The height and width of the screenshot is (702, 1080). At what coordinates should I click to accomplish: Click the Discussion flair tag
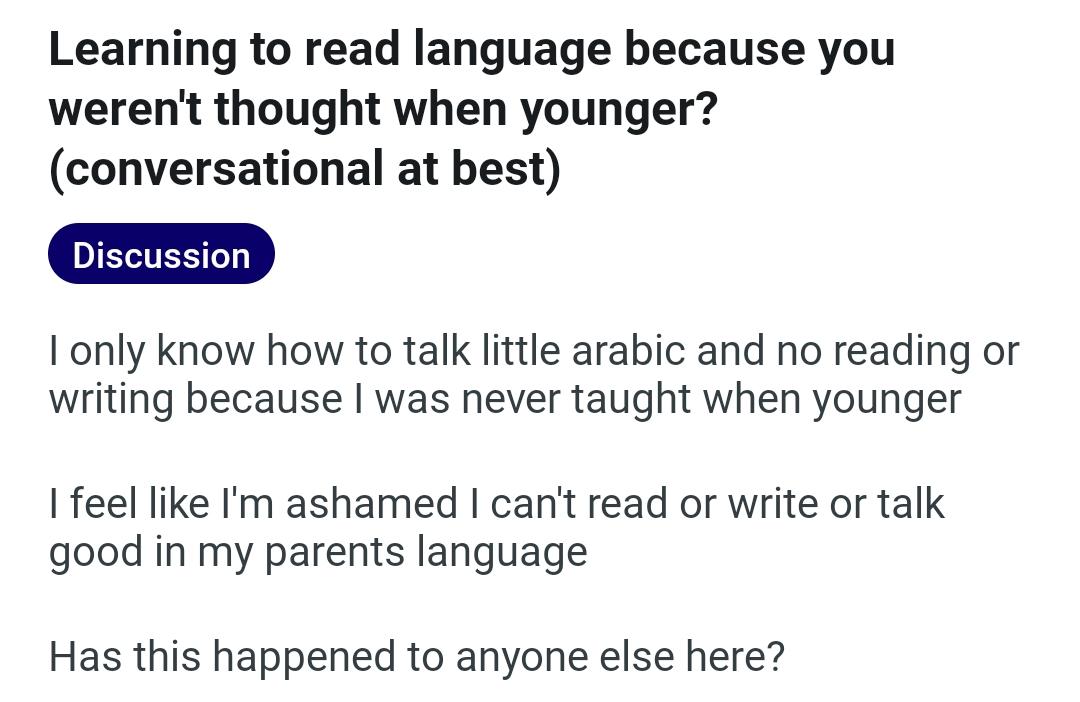[161, 254]
